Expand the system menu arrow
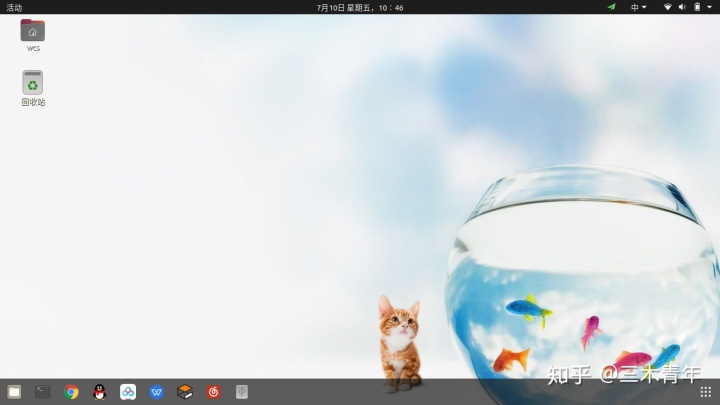The image size is (720, 405). [x=709, y=7]
